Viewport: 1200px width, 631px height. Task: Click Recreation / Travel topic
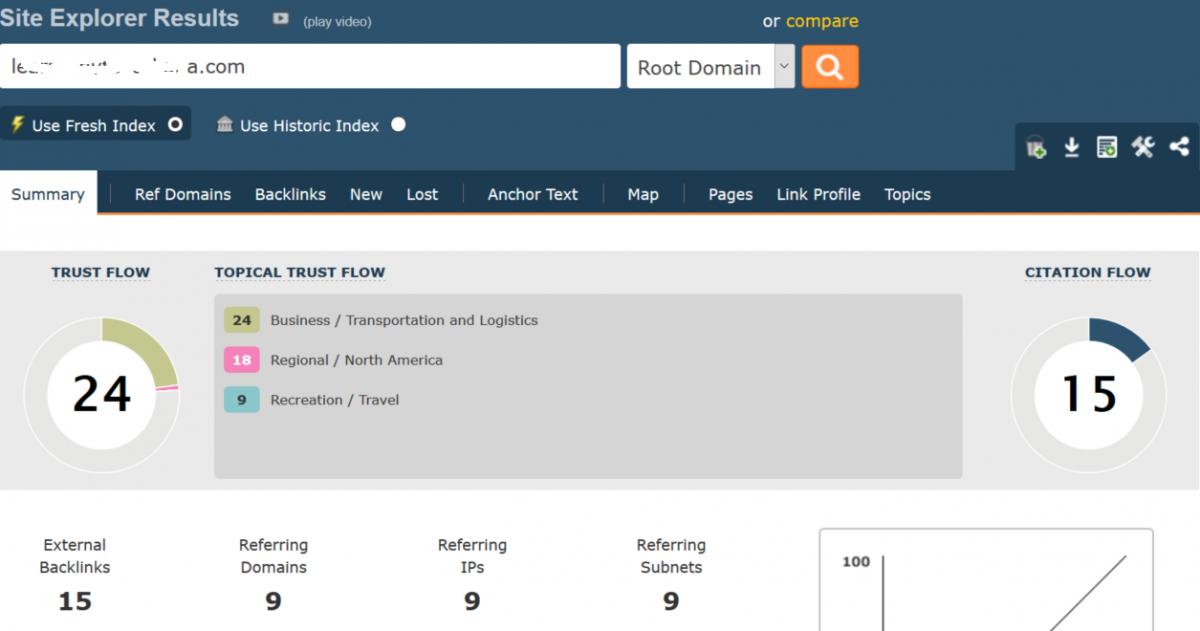(x=335, y=400)
